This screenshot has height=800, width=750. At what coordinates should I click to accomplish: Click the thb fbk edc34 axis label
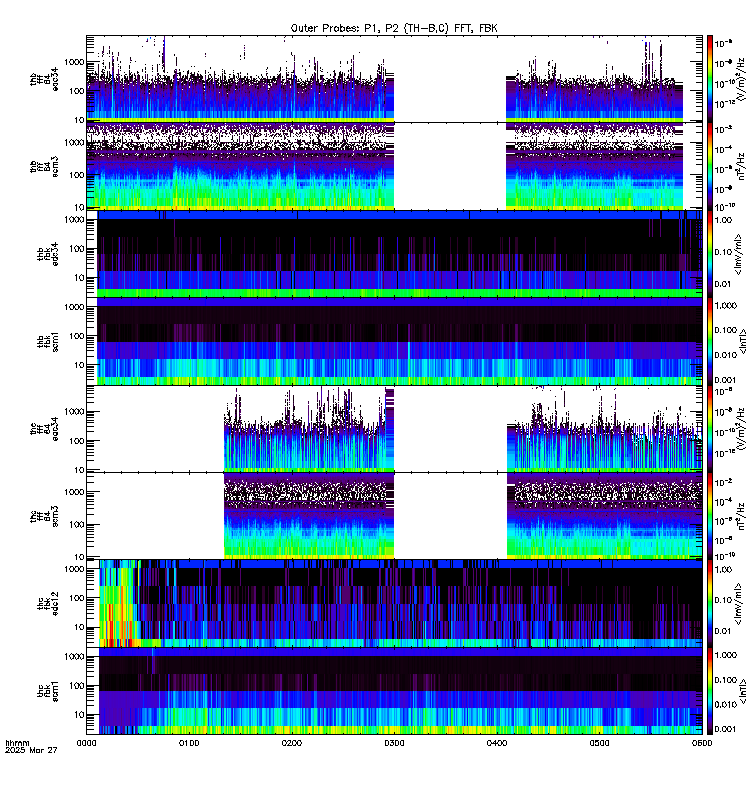pyautogui.click(x=48, y=254)
